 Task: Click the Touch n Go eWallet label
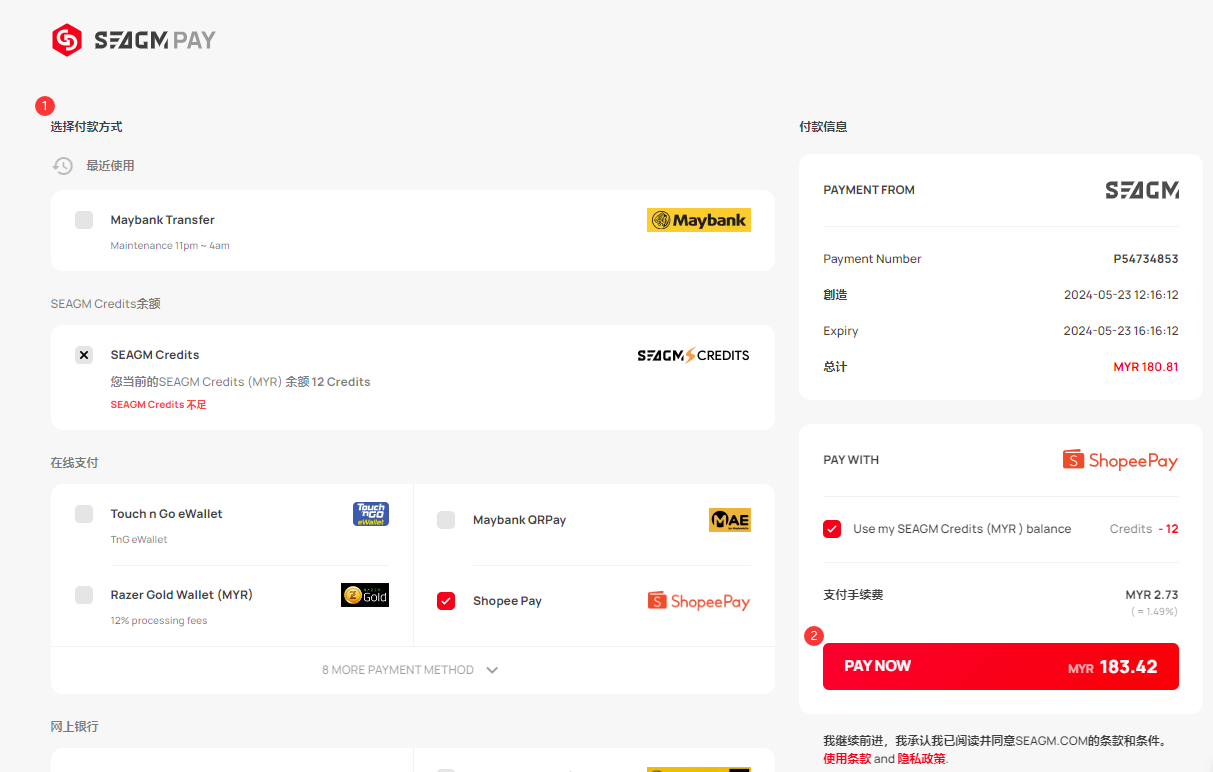tap(167, 514)
